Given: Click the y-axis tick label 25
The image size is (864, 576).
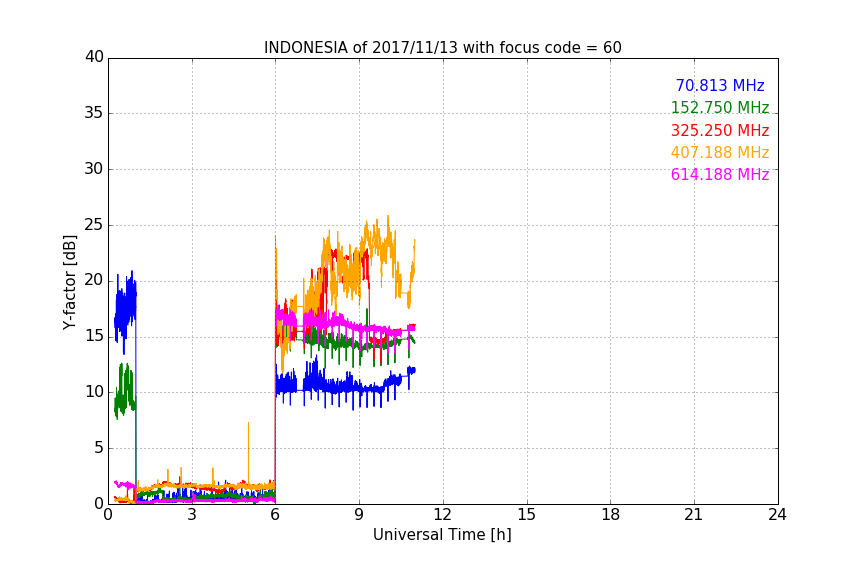Looking at the screenshot, I should (x=94, y=225).
